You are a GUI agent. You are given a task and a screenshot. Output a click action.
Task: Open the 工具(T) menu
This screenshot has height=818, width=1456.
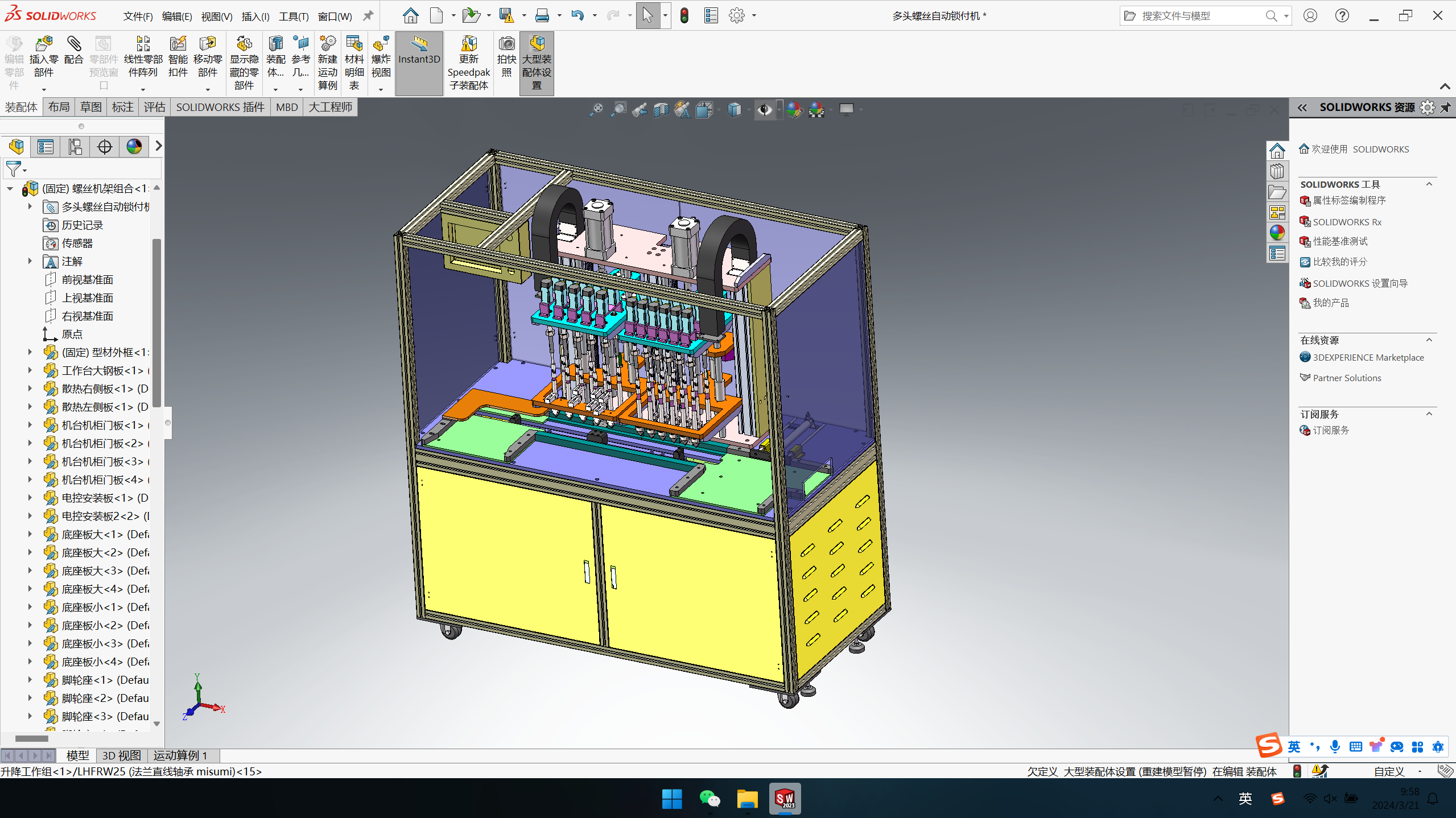click(x=294, y=16)
